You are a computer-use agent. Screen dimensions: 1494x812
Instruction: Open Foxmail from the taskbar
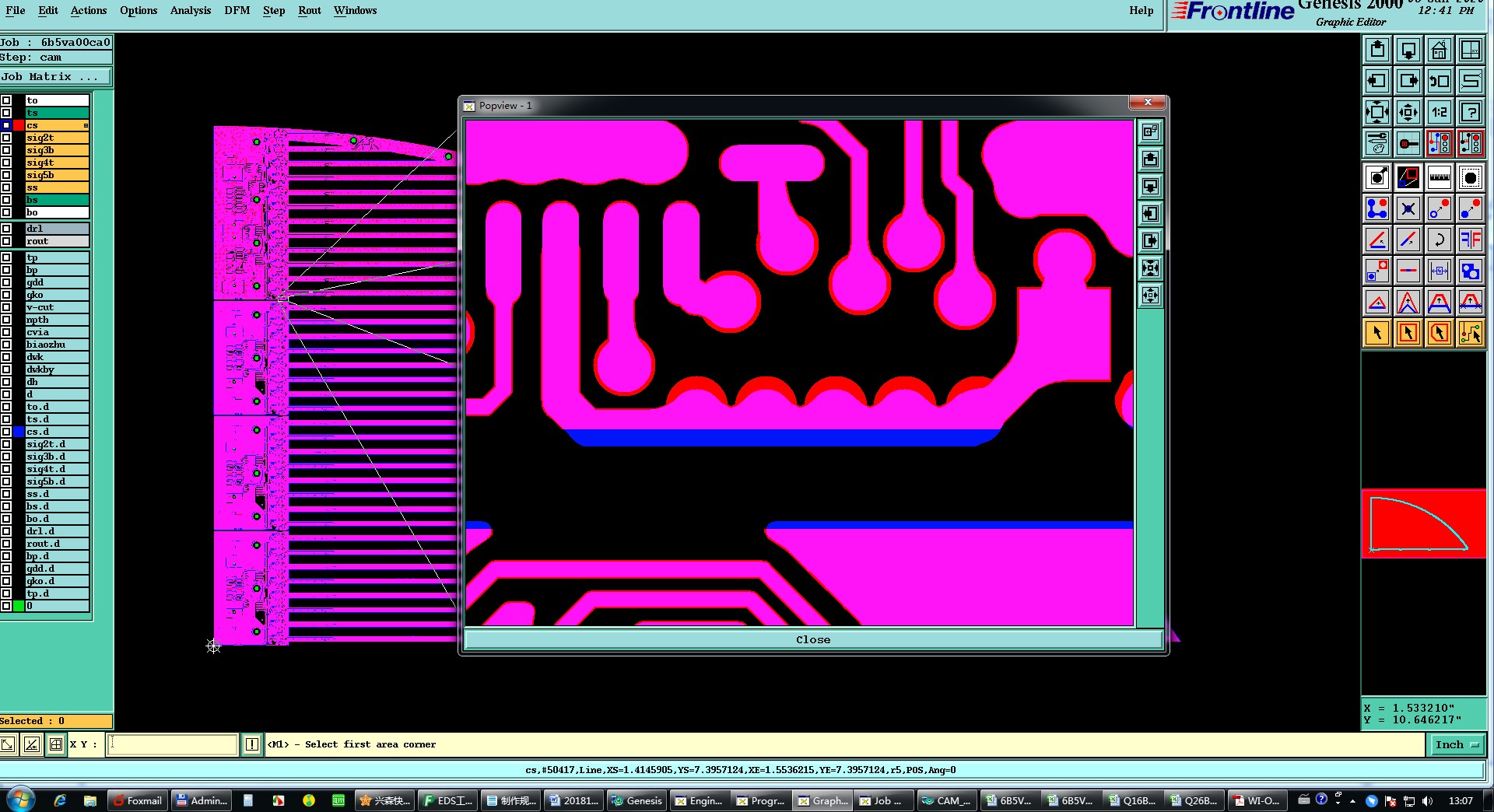pyautogui.click(x=138, y=800)
